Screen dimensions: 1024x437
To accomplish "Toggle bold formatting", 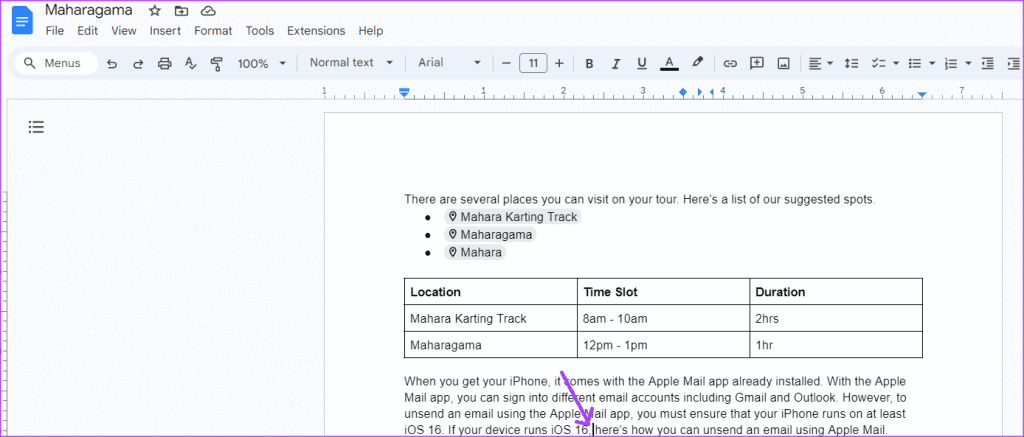I will pyautogui.click(x=589, y=63).
